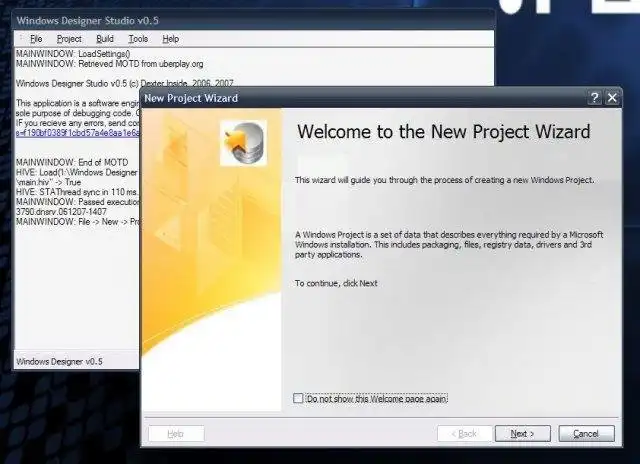Screen dimensions: 640x464
Task: Click the 'This wizard will guide you' description
Action: pos(444,180)
